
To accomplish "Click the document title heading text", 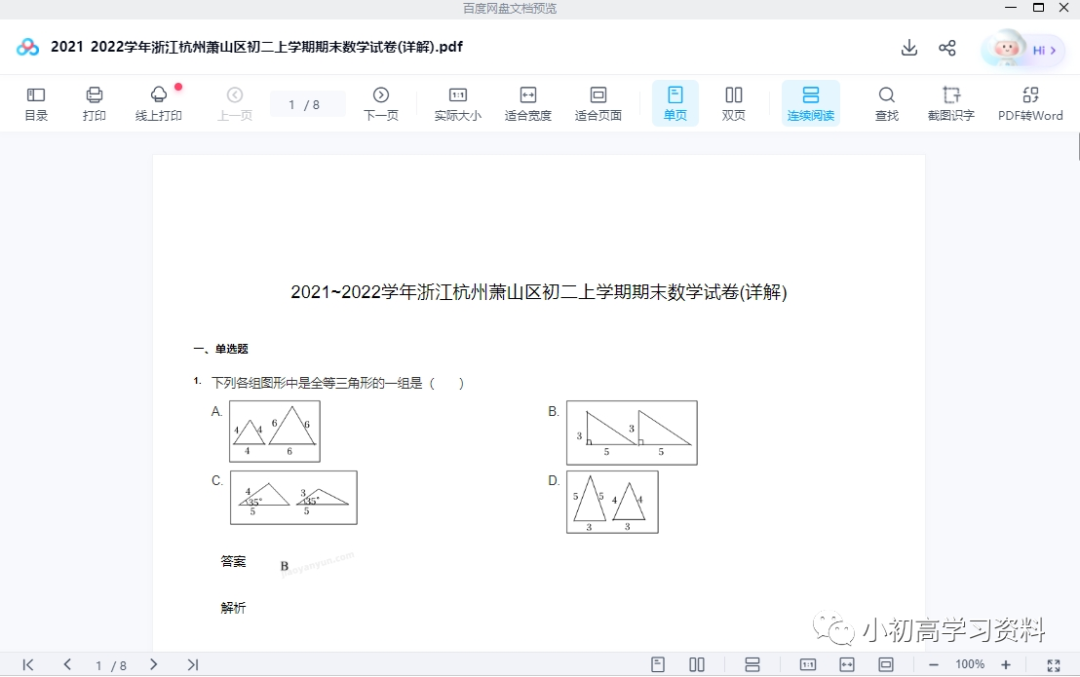I will point(539,292).
